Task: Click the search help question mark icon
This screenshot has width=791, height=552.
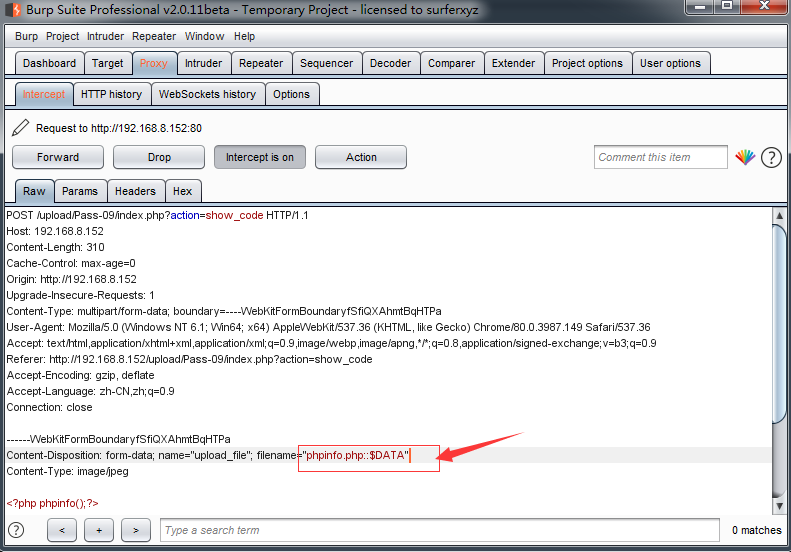Action: pos(16,530)
